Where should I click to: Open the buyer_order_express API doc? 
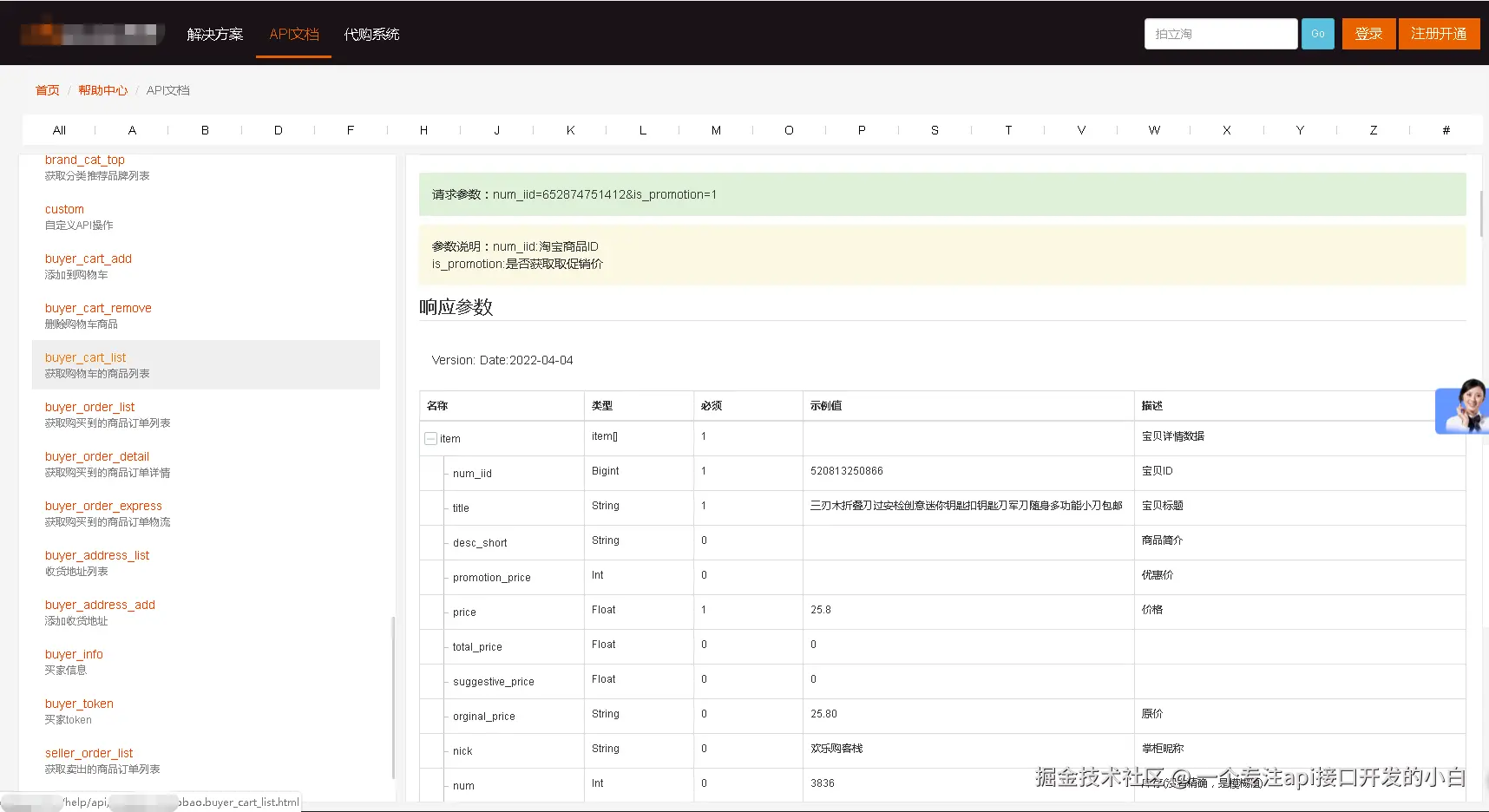coord(103,506)
